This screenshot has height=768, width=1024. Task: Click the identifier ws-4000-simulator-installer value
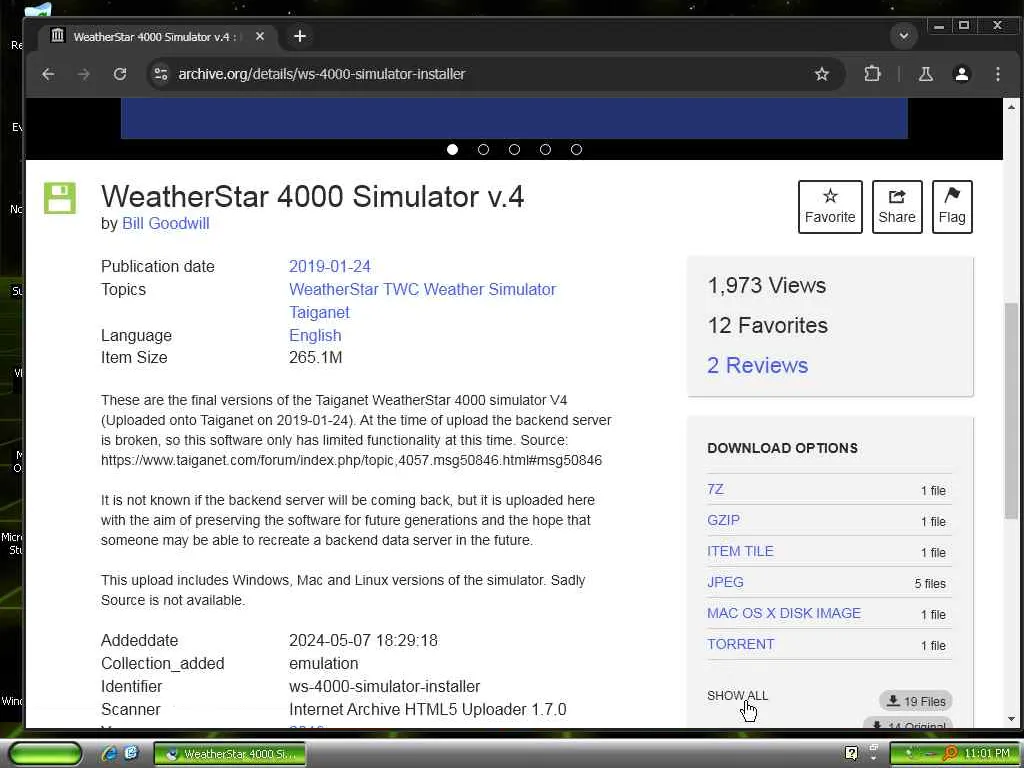385,686
